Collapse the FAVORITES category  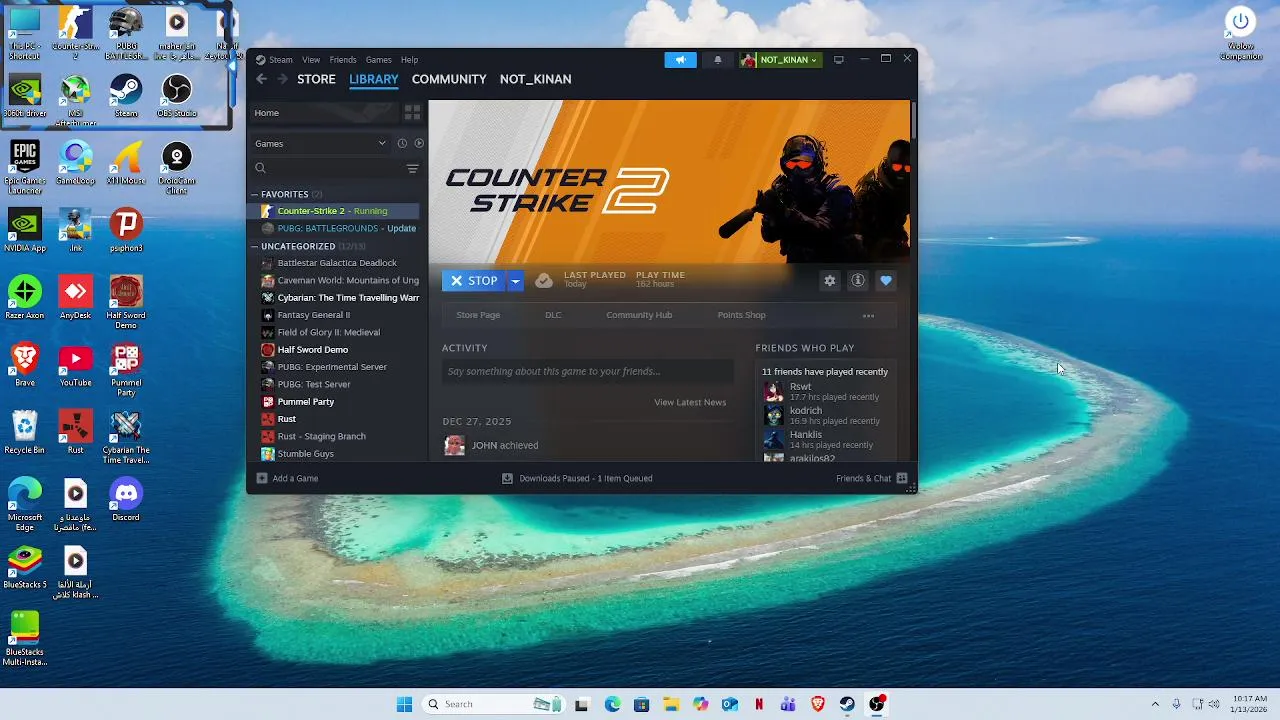pyautogui.click(x=254, y=195)
